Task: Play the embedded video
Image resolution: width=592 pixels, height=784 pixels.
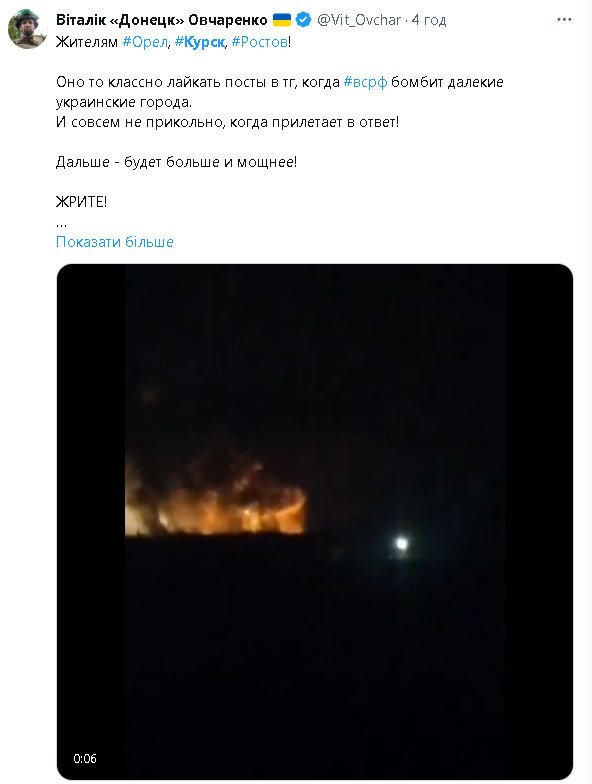Action: [x=315, y=522]
